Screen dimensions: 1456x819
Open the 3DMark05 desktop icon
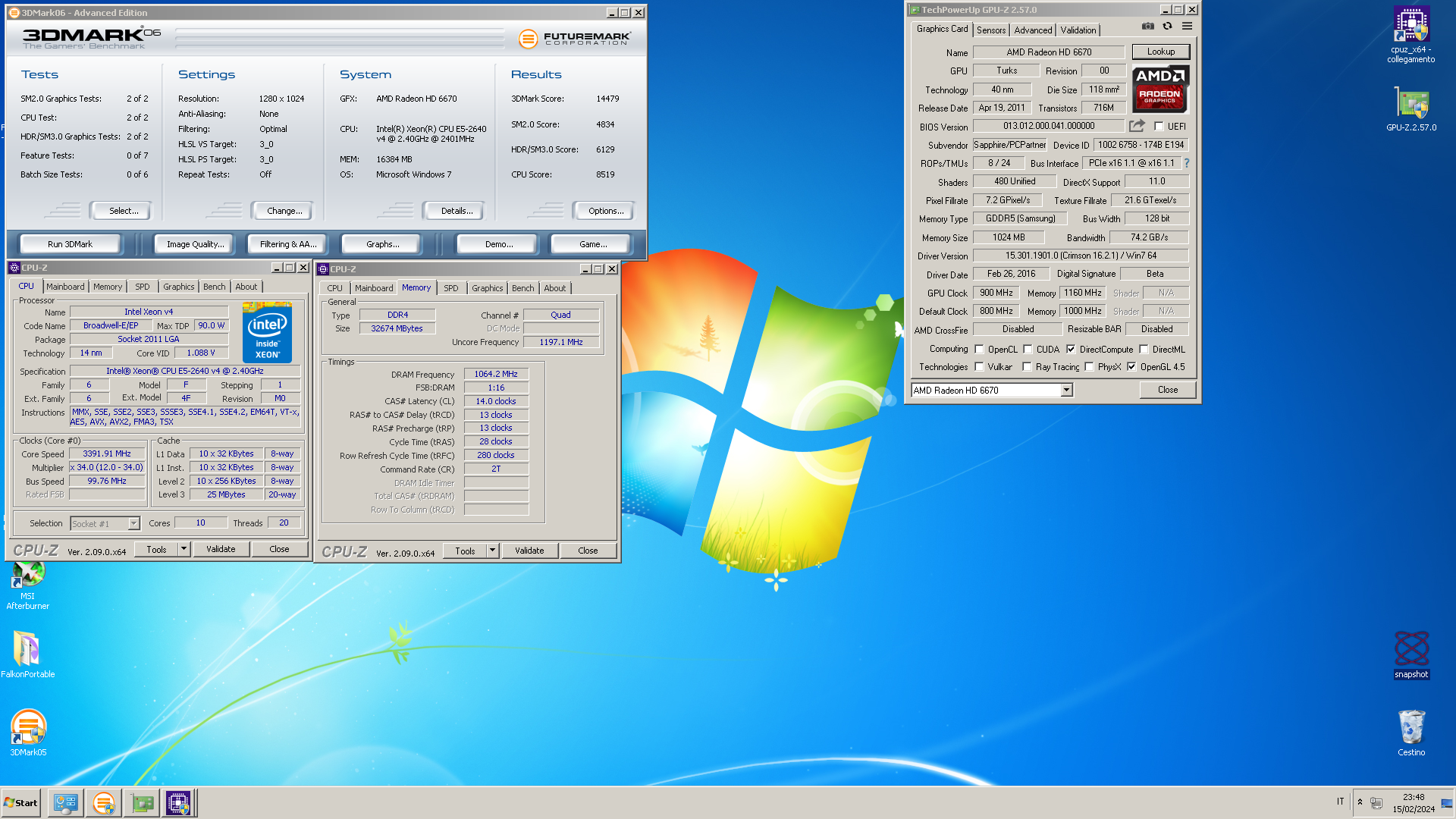(28, 733)
